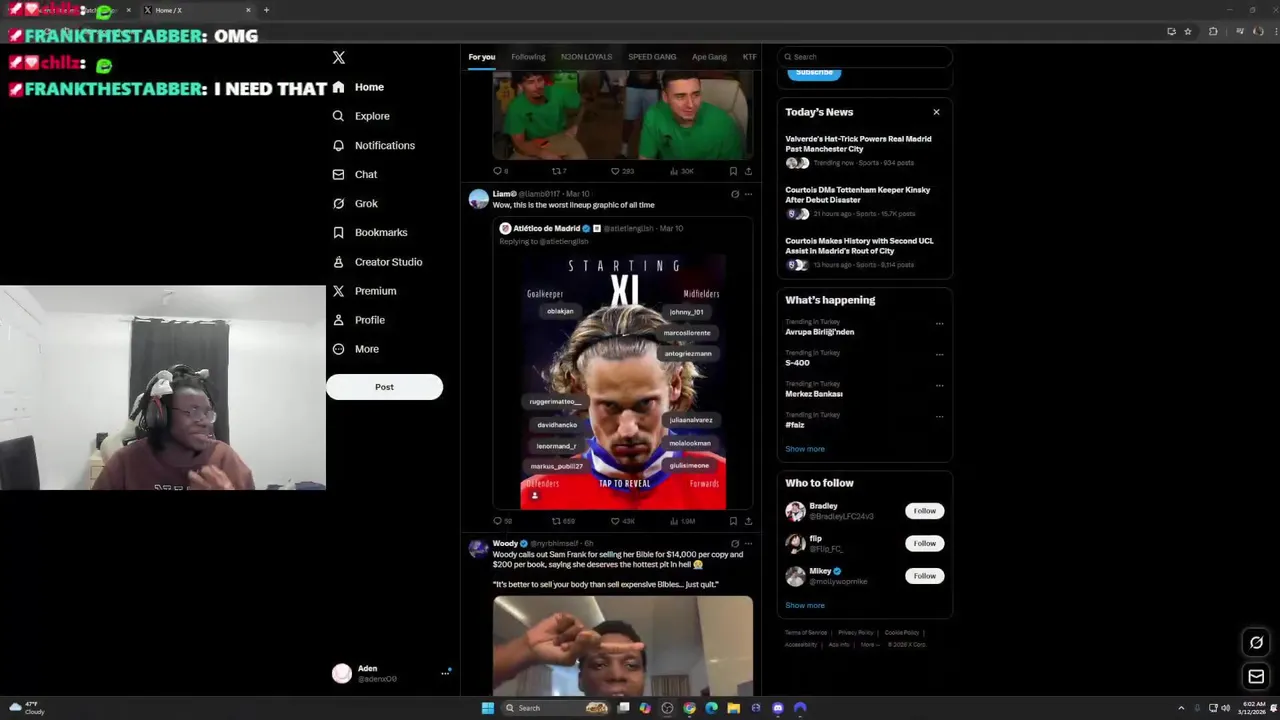Expand the More menu in the sidebar
The image size is (1280, 720).
(x=355, y=349)
